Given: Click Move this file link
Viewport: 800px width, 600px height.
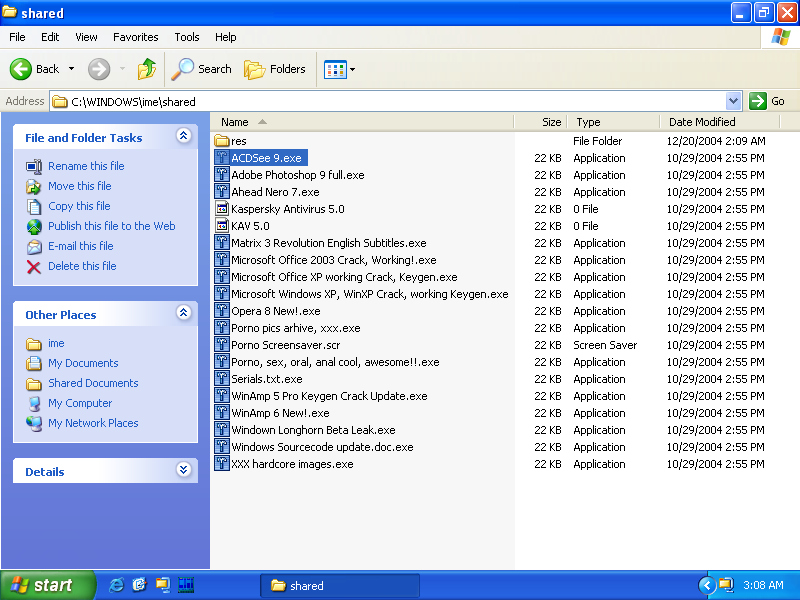Looking at the screenshot, I should click(80, 186).
